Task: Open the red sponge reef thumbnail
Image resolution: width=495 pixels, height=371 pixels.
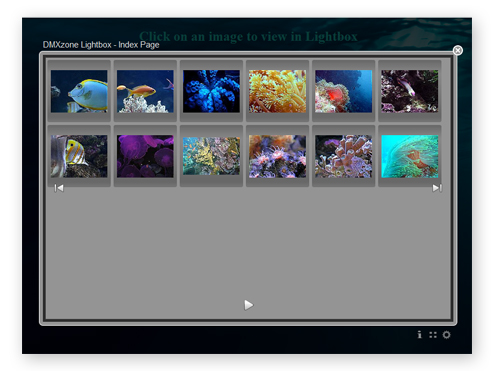Action: click(343, 91)
